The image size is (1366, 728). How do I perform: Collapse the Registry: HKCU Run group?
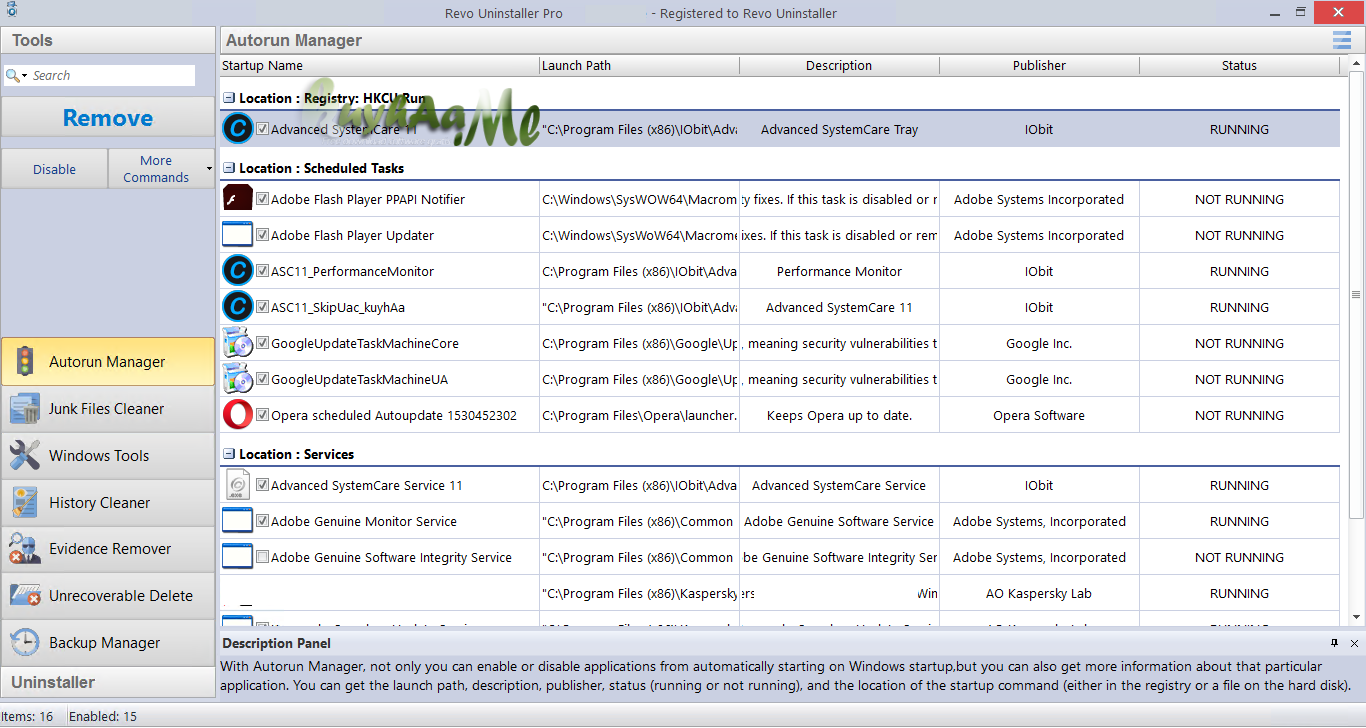(x=229, y=98)
